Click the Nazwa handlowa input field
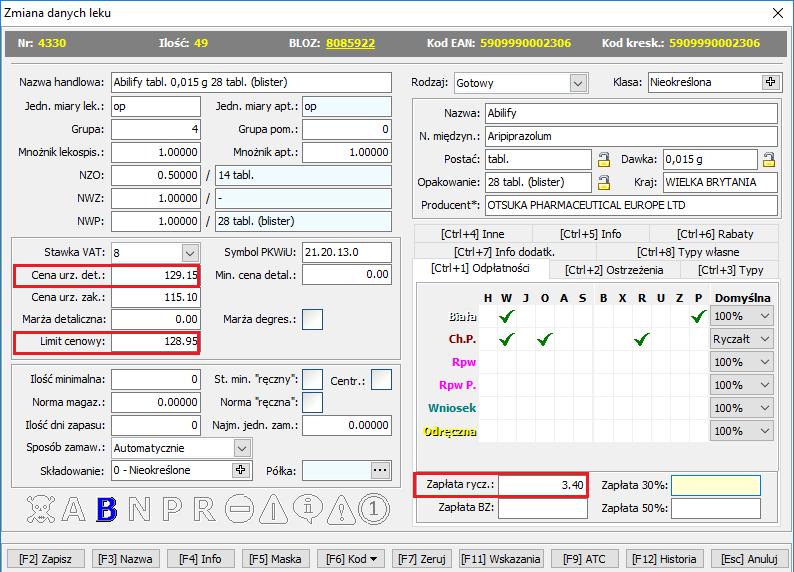Viewport: 794px width, 572px height. pyautogui.click(x=251, y=82)
